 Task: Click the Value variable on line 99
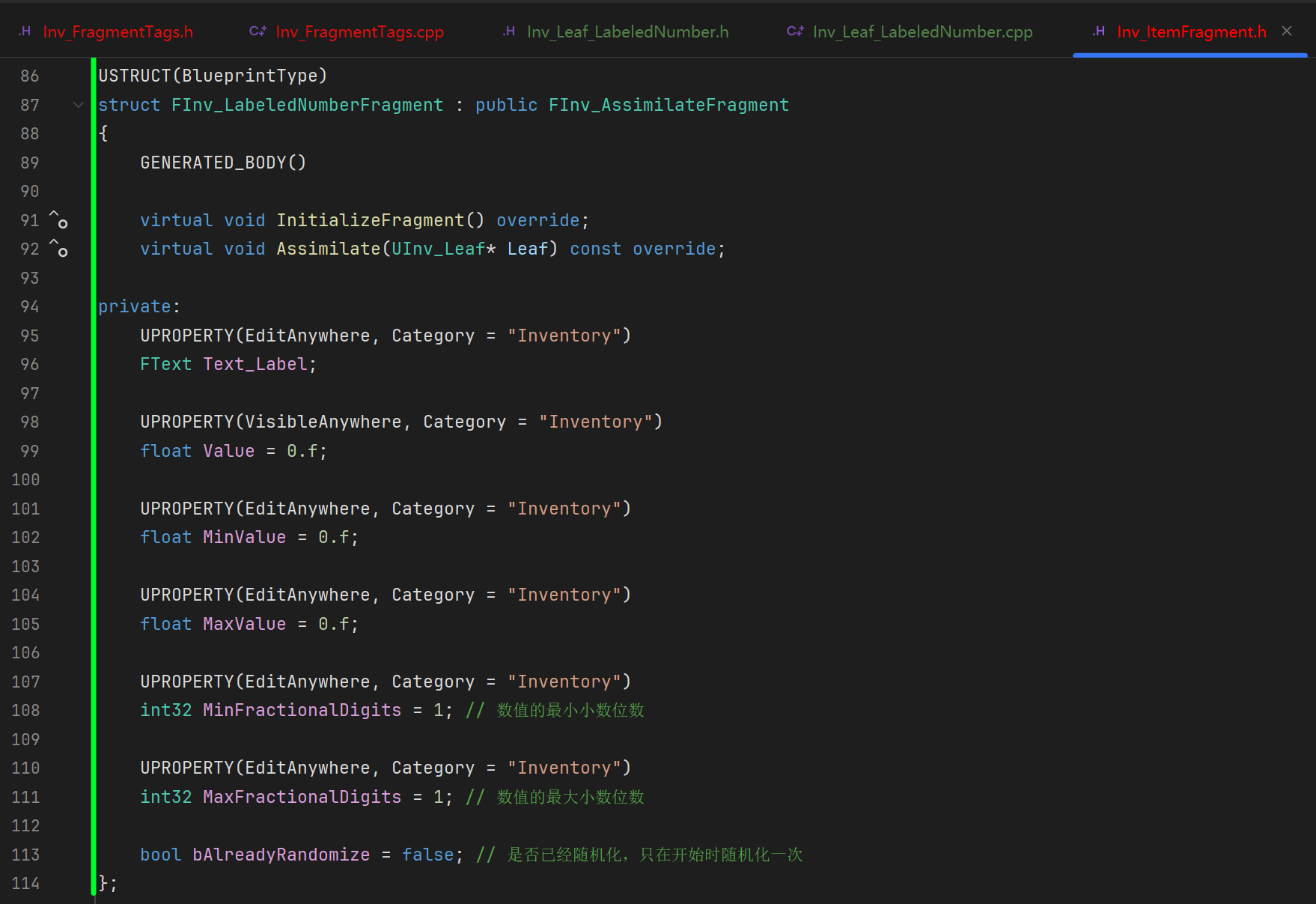[x=228, y=451]
